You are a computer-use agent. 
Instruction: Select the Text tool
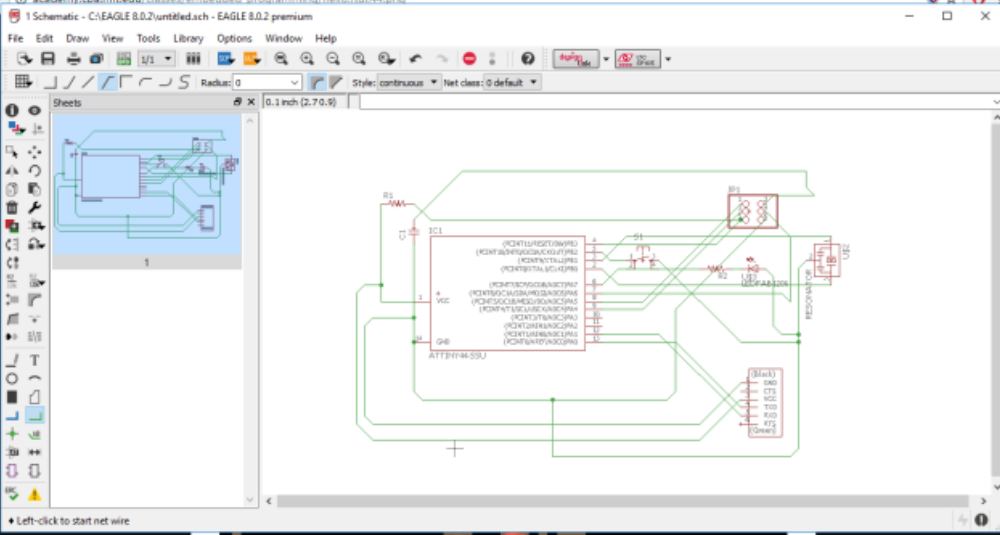pos(34,360)
